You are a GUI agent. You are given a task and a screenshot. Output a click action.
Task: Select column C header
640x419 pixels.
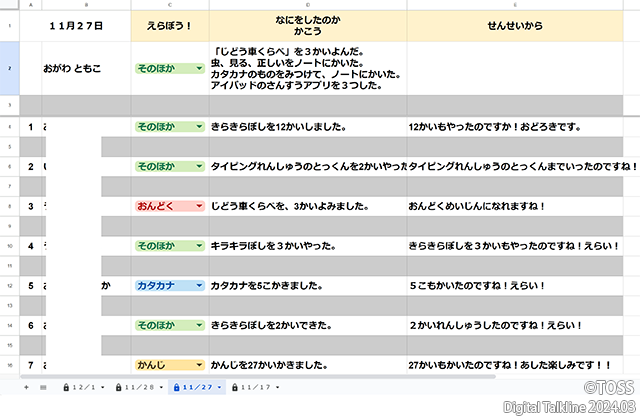pyautogui.click(x=169, y=4)
